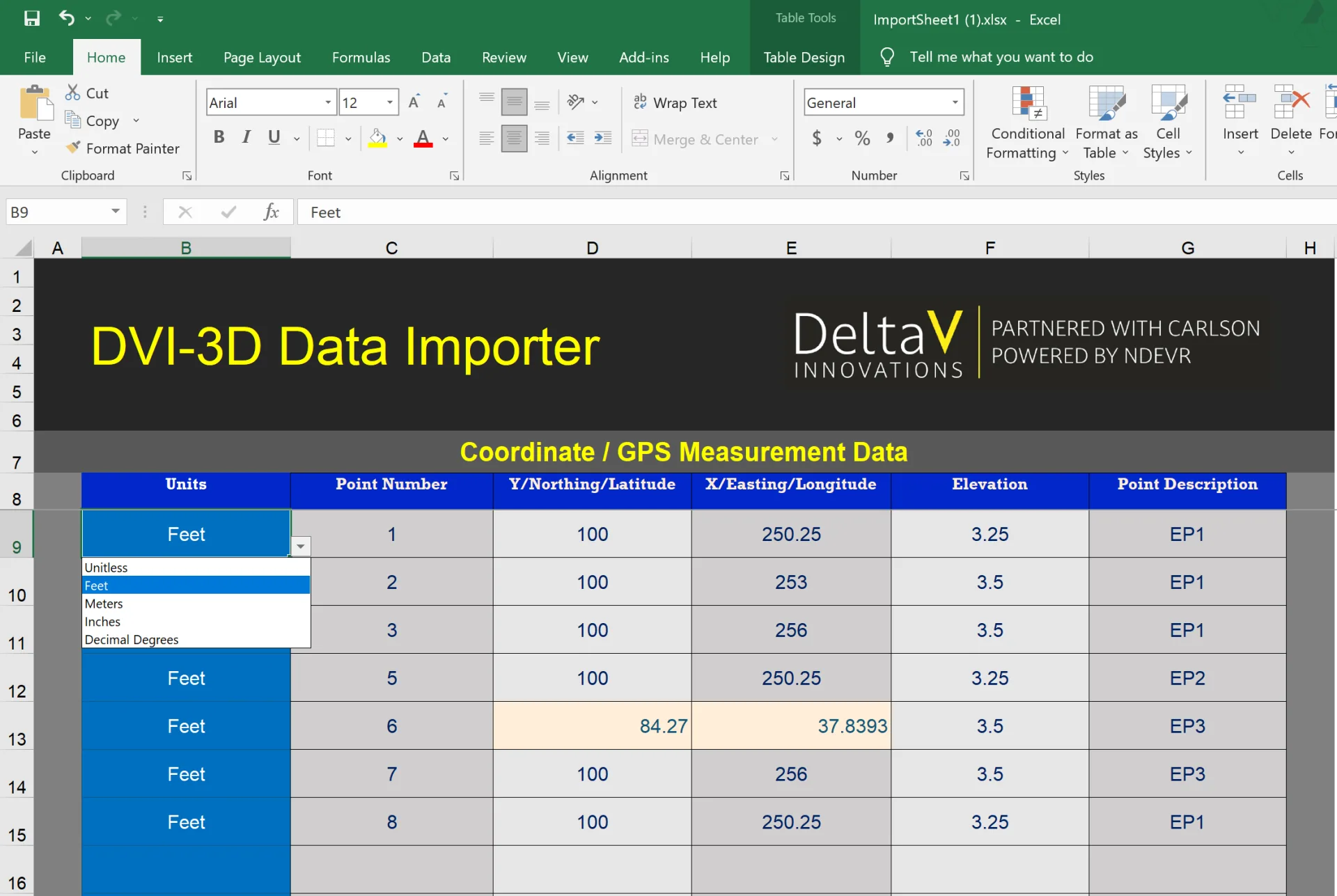The image size is (1337, 896).
Task: Select the column D header
Action: [592, 248]
